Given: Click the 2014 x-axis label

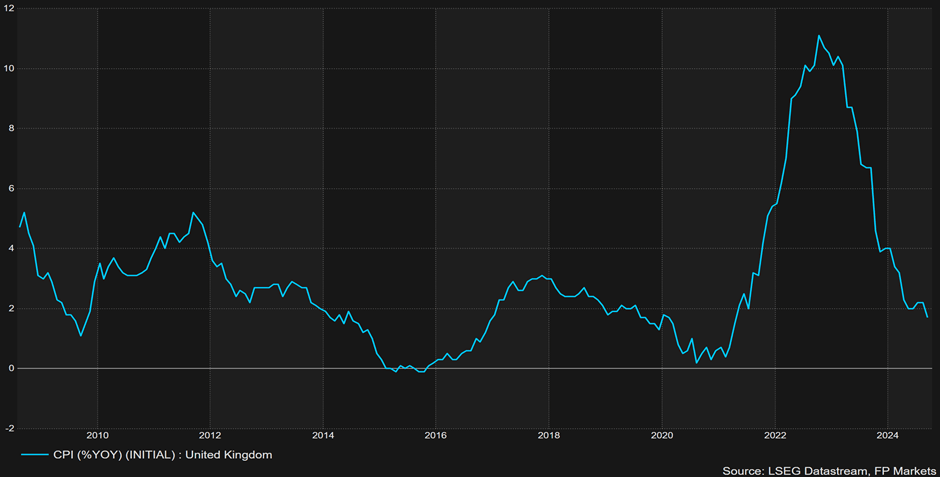Looking at the screenshot, I should coord(323,434).
